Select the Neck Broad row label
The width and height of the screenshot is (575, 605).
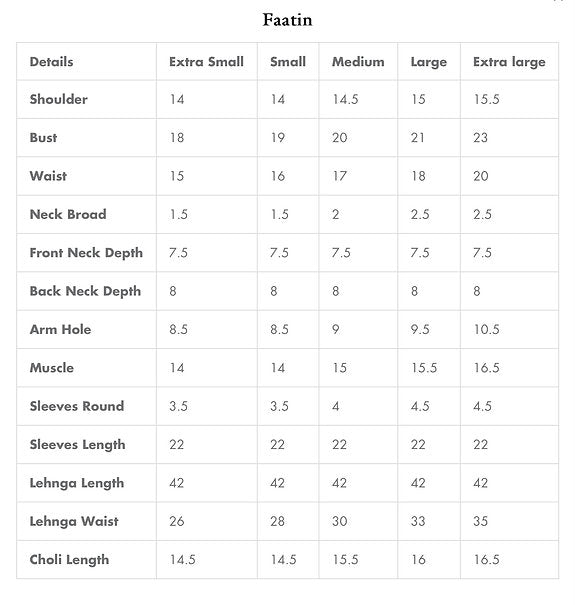click(x=68, y=214)
